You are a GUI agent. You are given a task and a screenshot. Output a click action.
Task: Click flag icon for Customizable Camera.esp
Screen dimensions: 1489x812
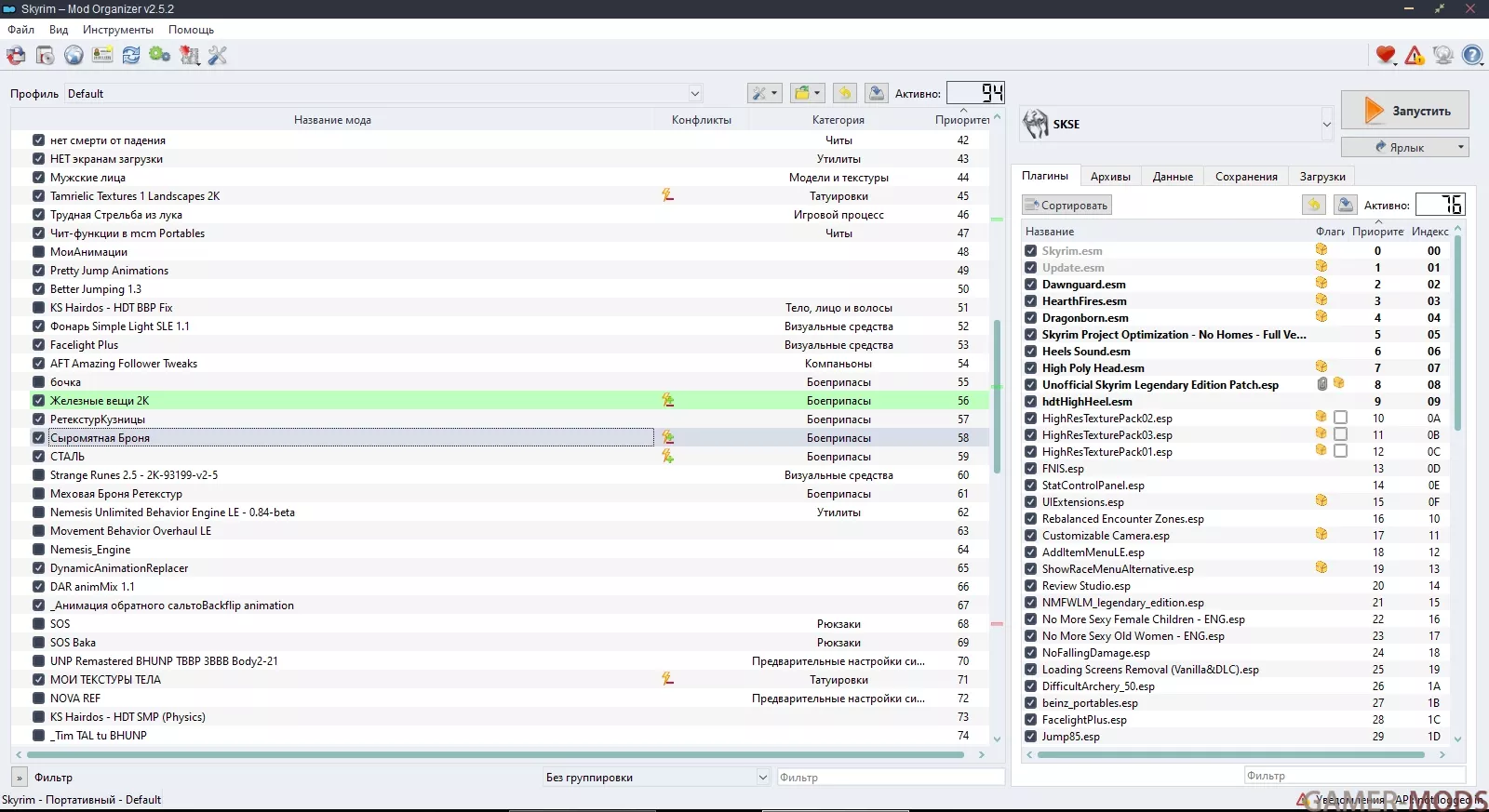[x=1321, y=534]
